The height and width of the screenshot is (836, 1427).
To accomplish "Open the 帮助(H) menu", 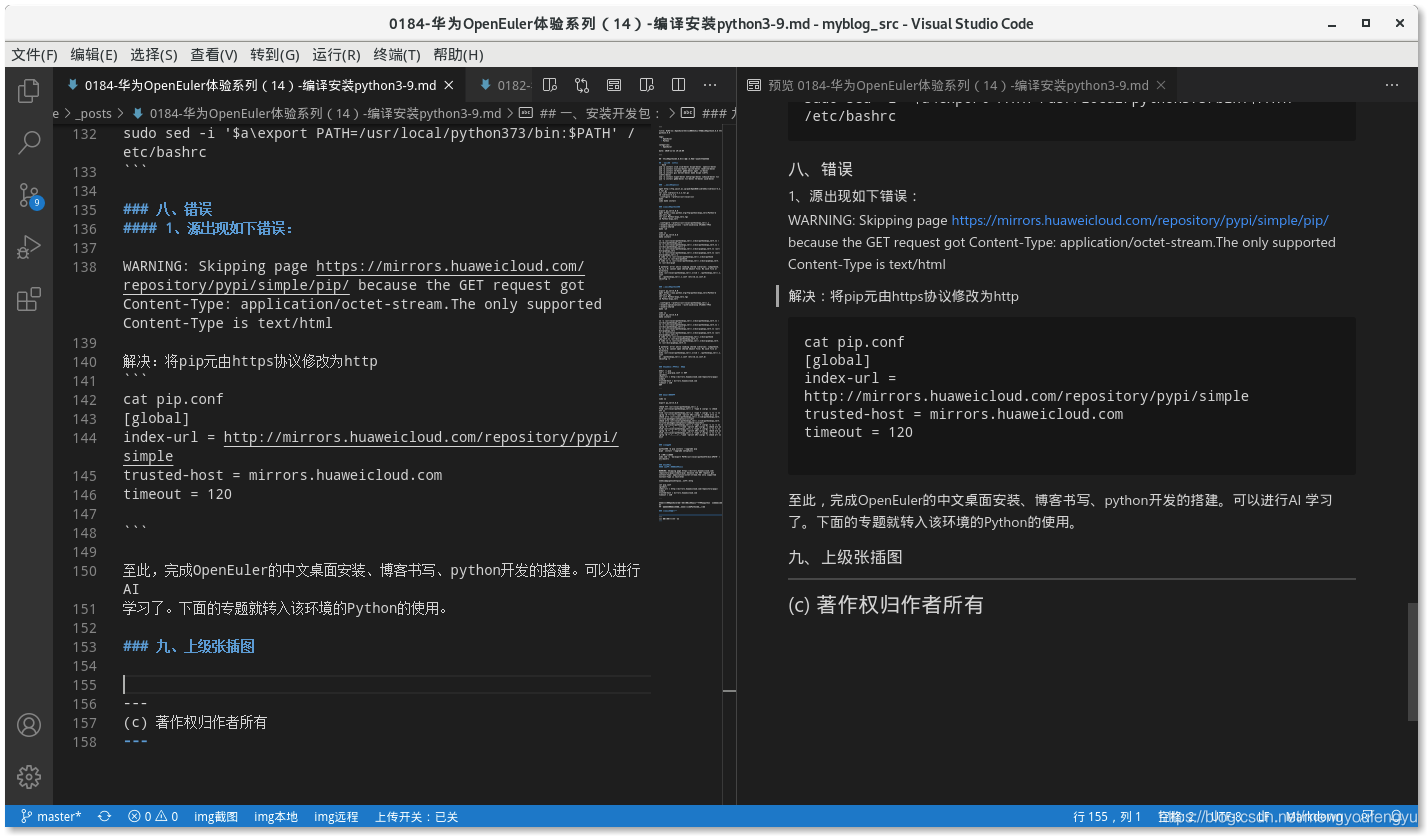I will [458, 54].
